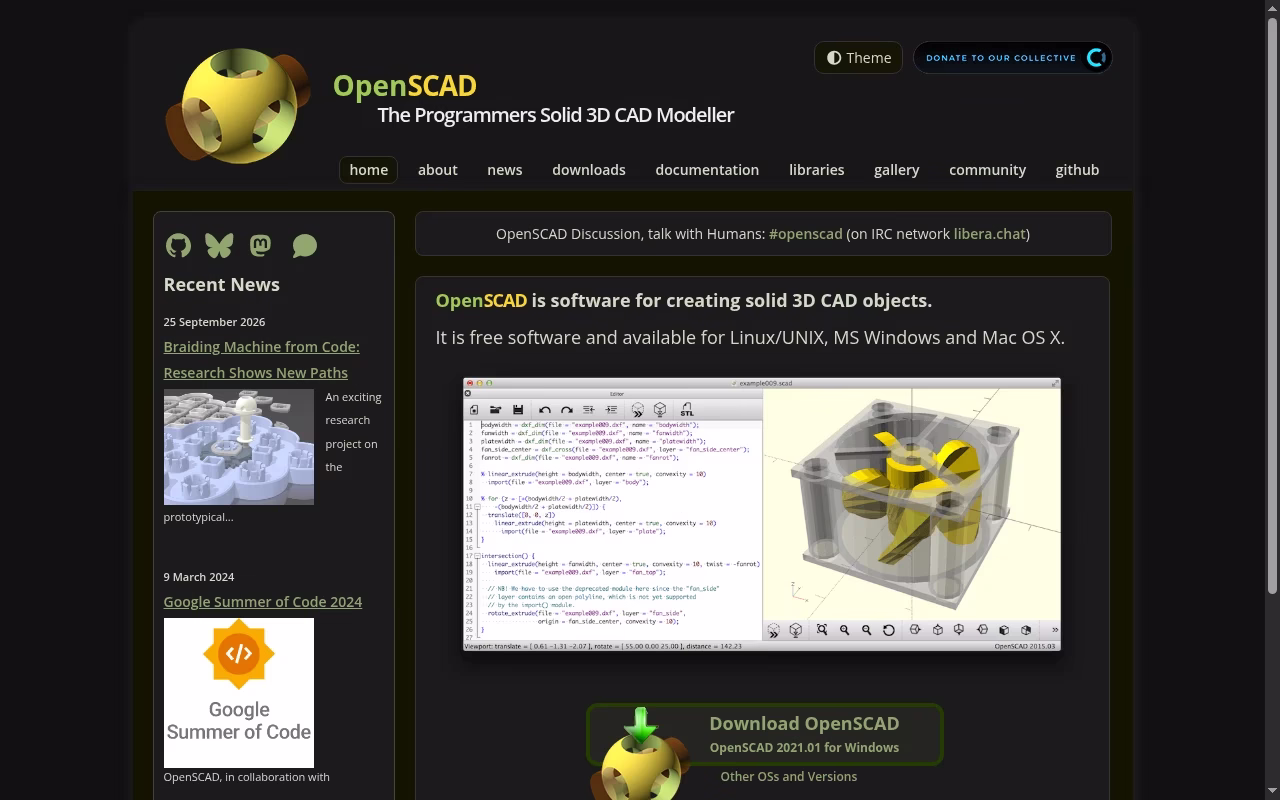Viewport: 1280px width, 800px height.
Task: Open the documentation nav item
Action: [x=707, y=170]
